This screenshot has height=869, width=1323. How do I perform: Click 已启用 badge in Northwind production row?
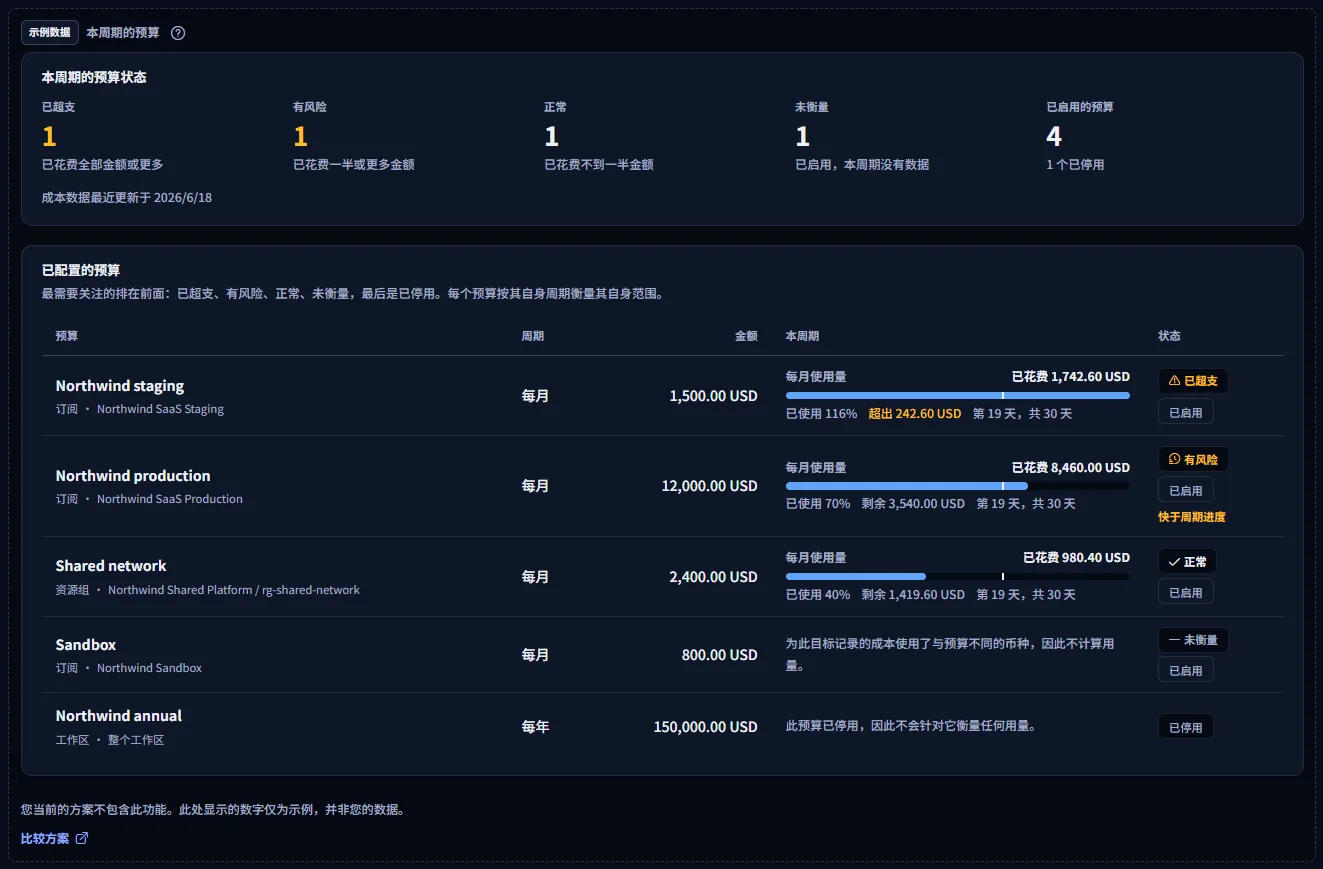[1185, 491]
